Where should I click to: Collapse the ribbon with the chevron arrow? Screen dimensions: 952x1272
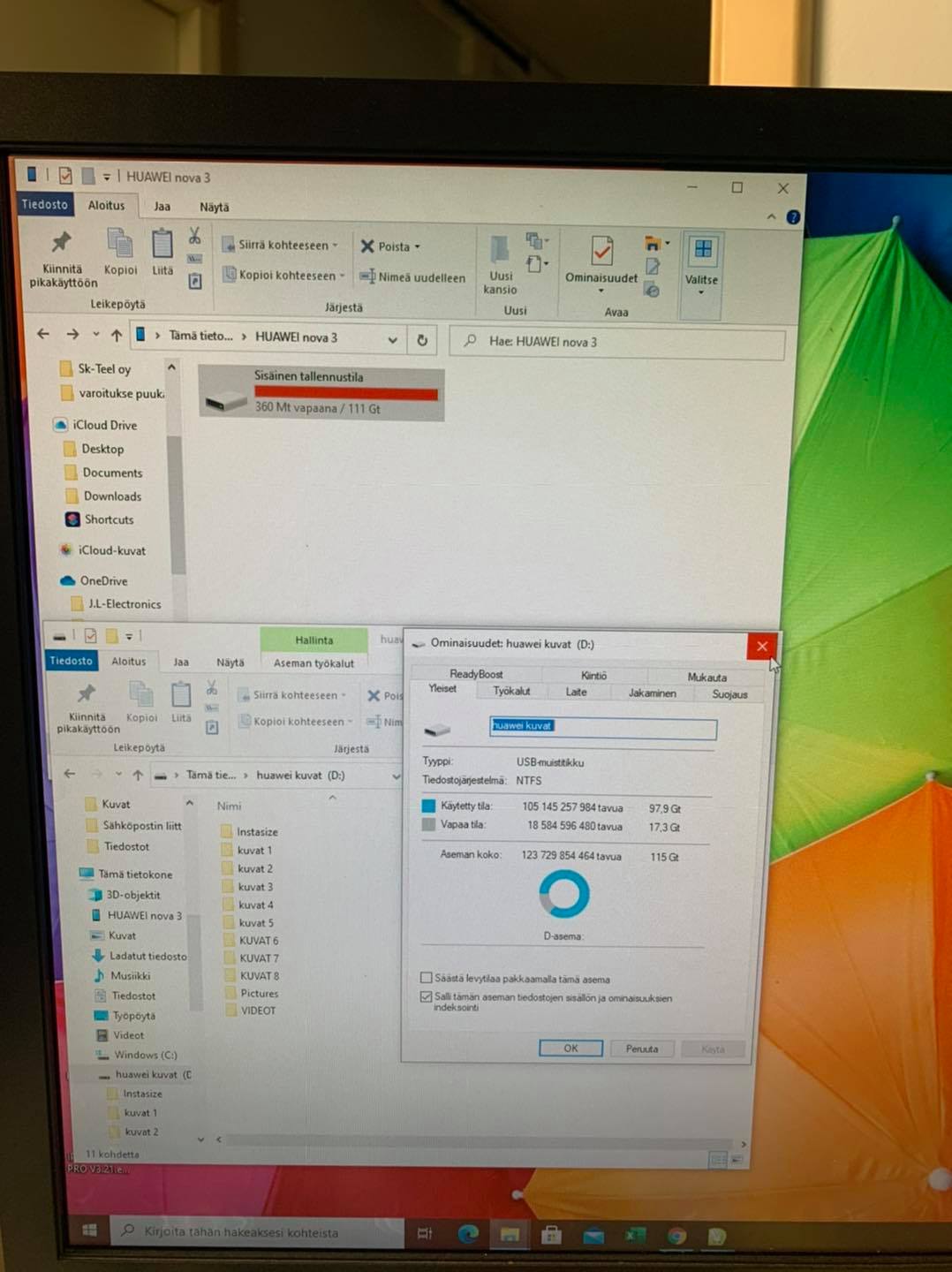771,216
